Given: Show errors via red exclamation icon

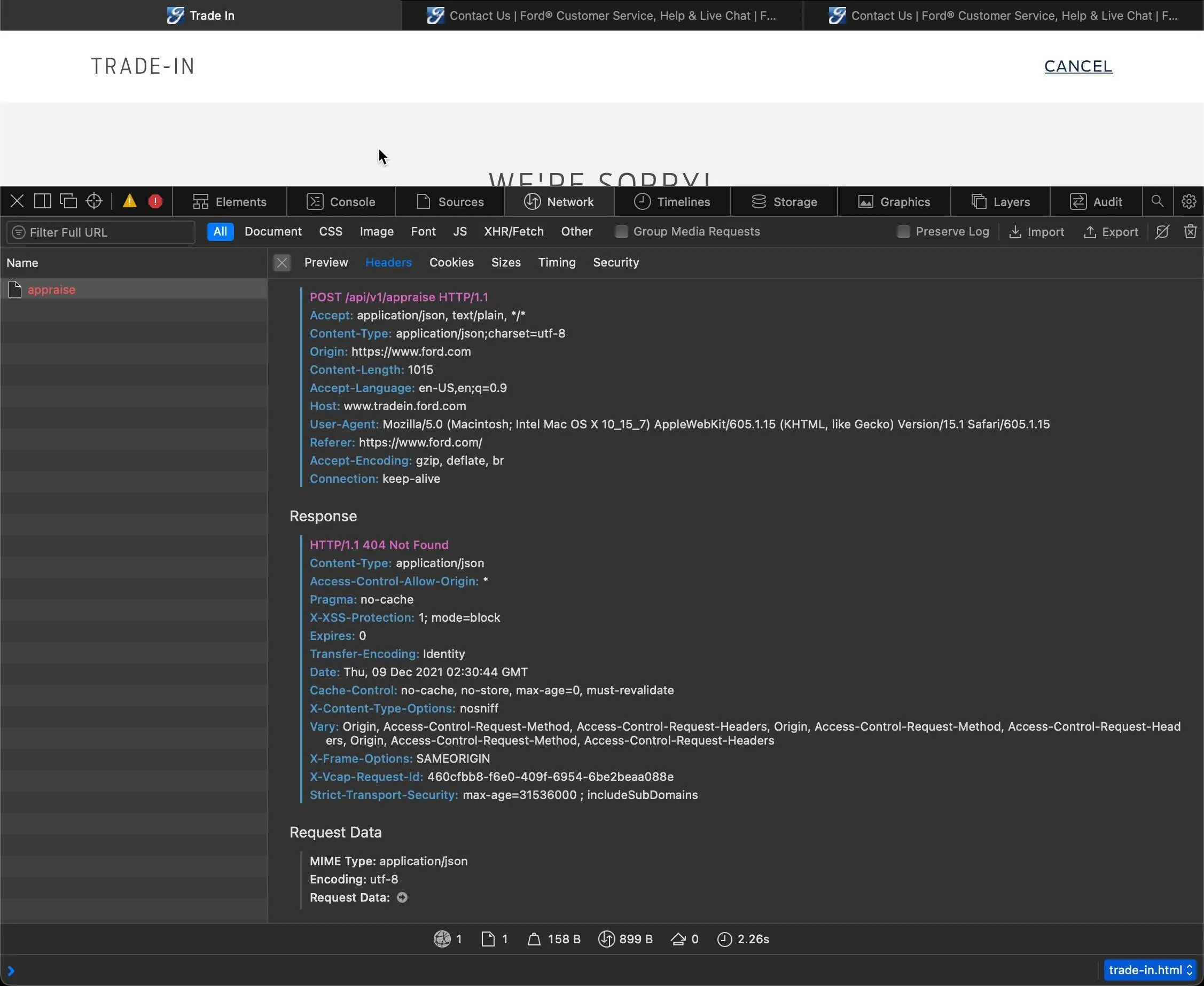Looking at the screenshot, I should click(x=155, y=201).
